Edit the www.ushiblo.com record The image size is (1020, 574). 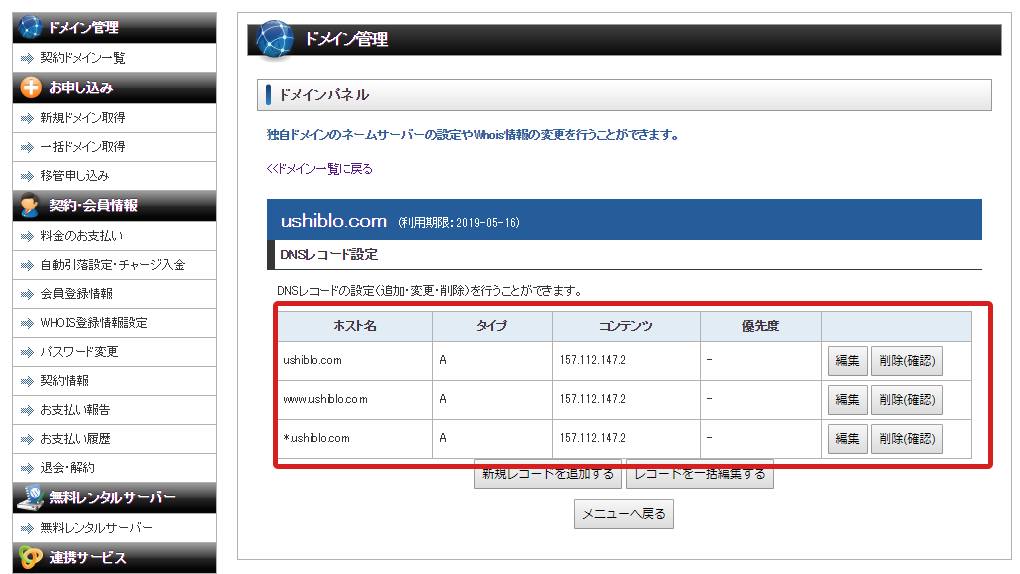point(847,400)
